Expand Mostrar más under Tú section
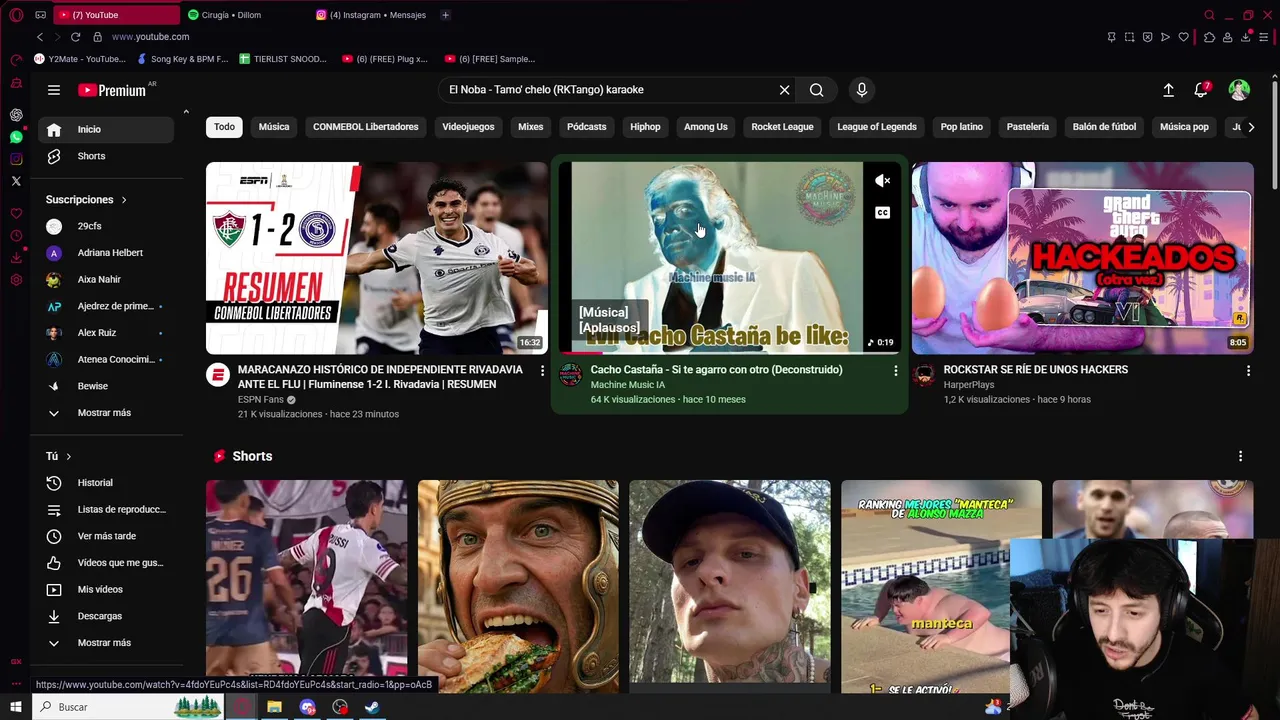 (106, 643)
